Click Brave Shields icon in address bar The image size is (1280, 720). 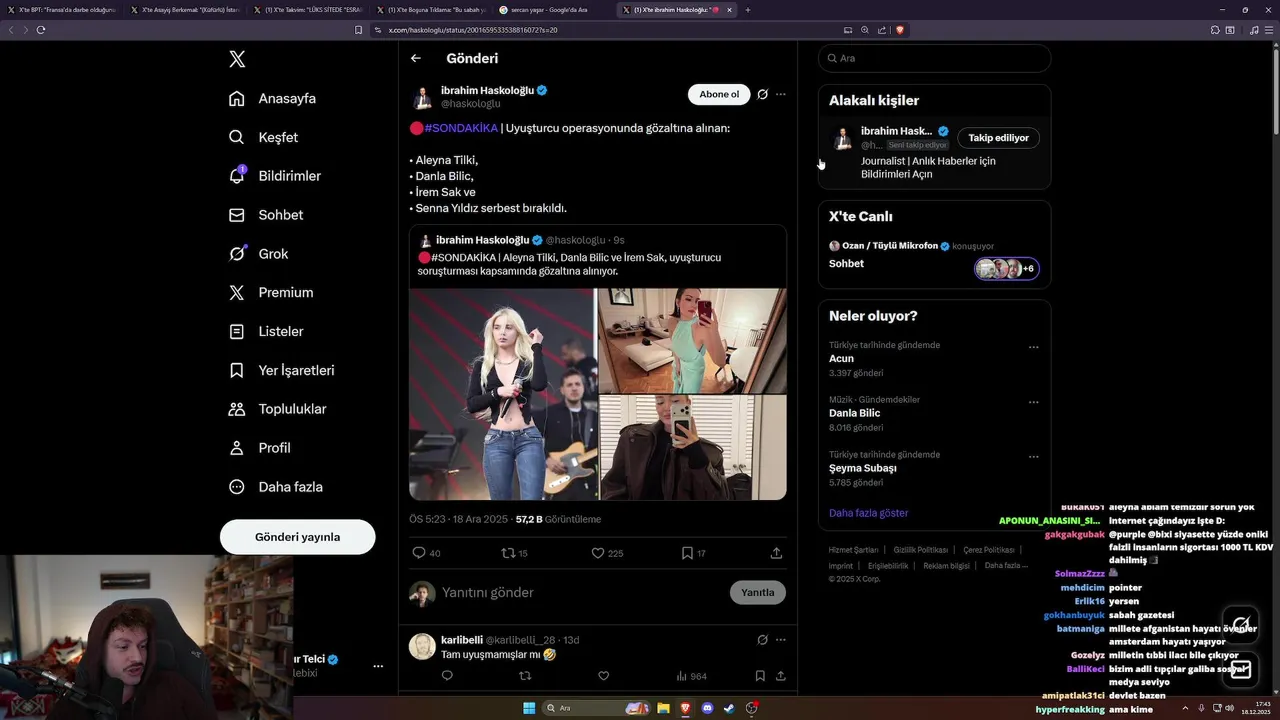pos(900,30)
